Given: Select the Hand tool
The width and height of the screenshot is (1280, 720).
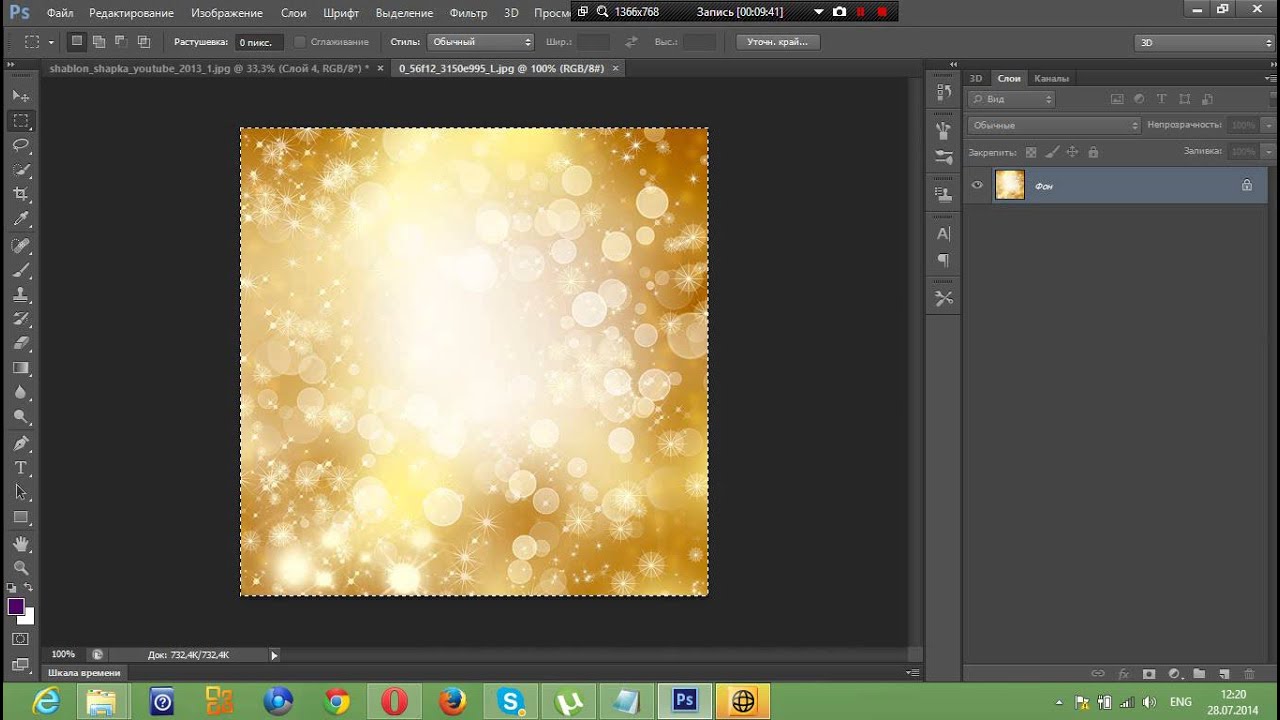Looking at the screenshot, I should 21,544.
